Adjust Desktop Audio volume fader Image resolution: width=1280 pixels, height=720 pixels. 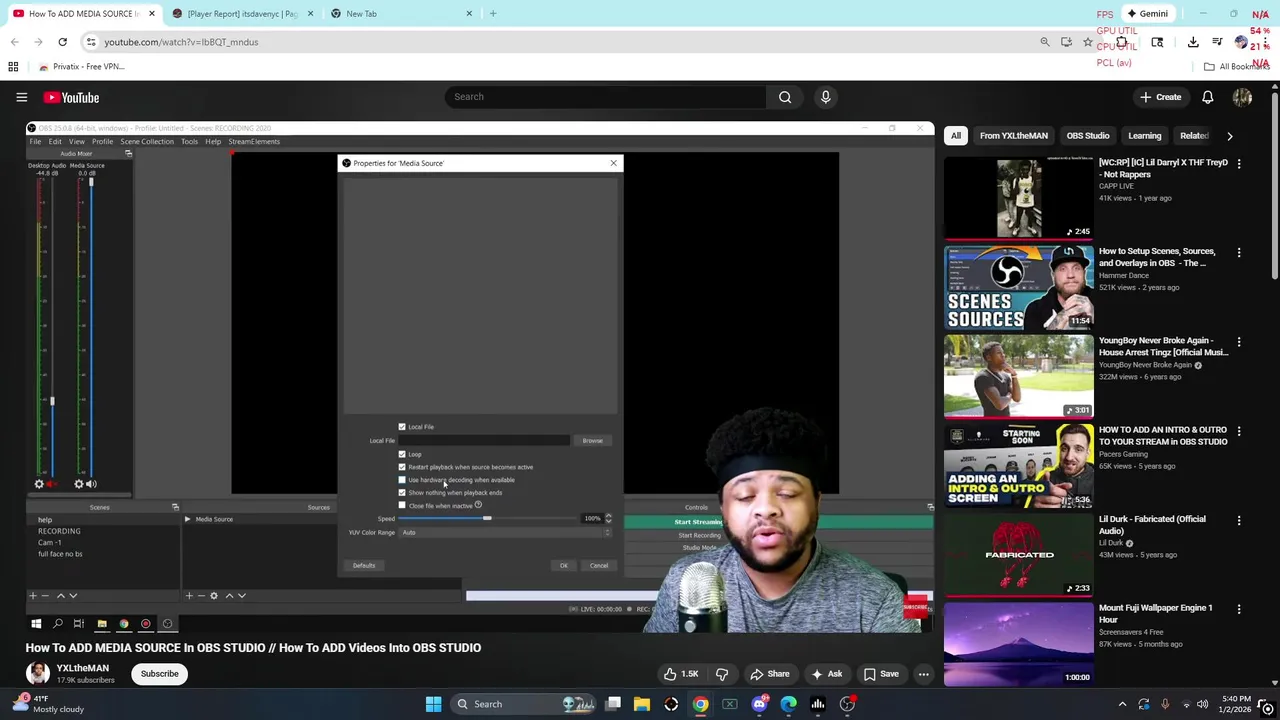[52, 402]
